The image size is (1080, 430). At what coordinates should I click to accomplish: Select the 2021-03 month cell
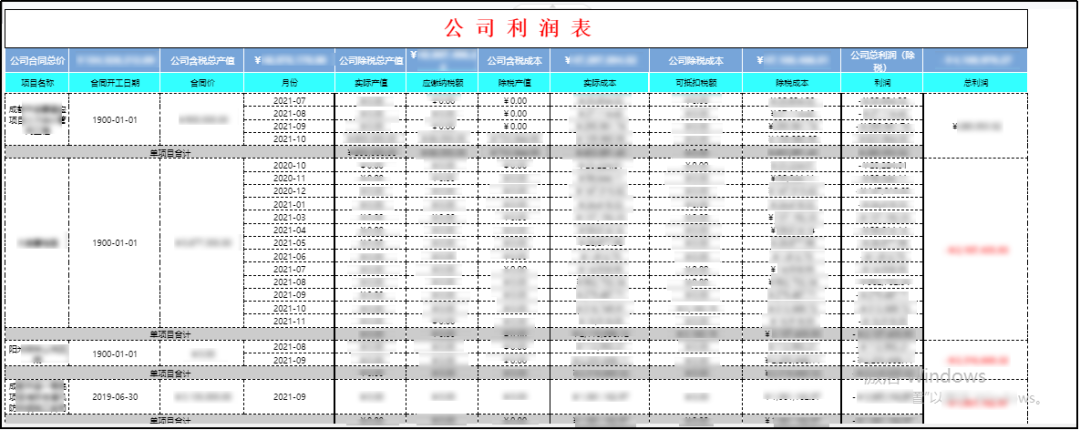coord(289,217)
